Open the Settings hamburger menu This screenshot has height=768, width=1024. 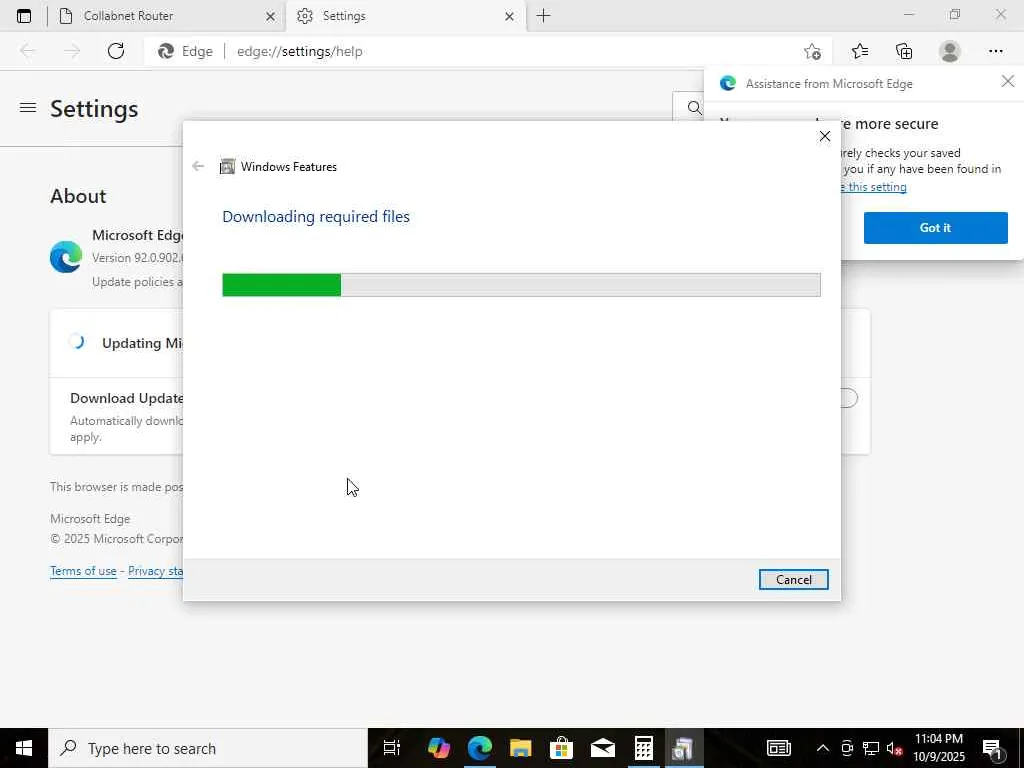point(27,108)
